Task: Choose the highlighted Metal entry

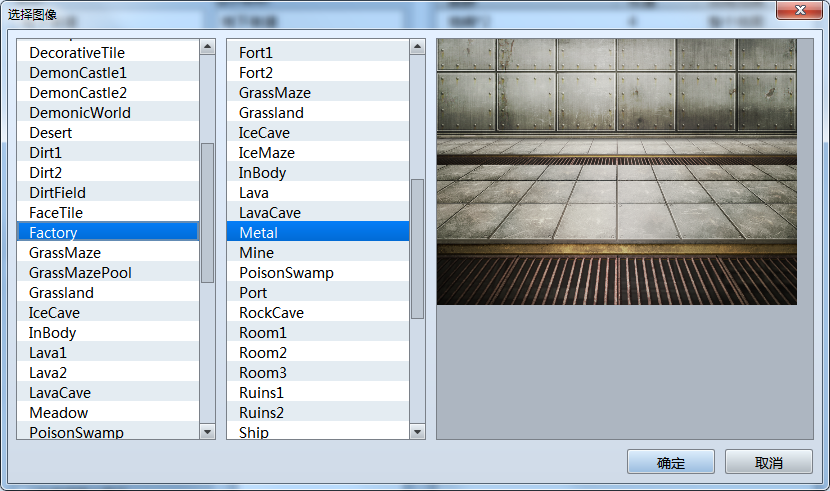Action: 318,232
